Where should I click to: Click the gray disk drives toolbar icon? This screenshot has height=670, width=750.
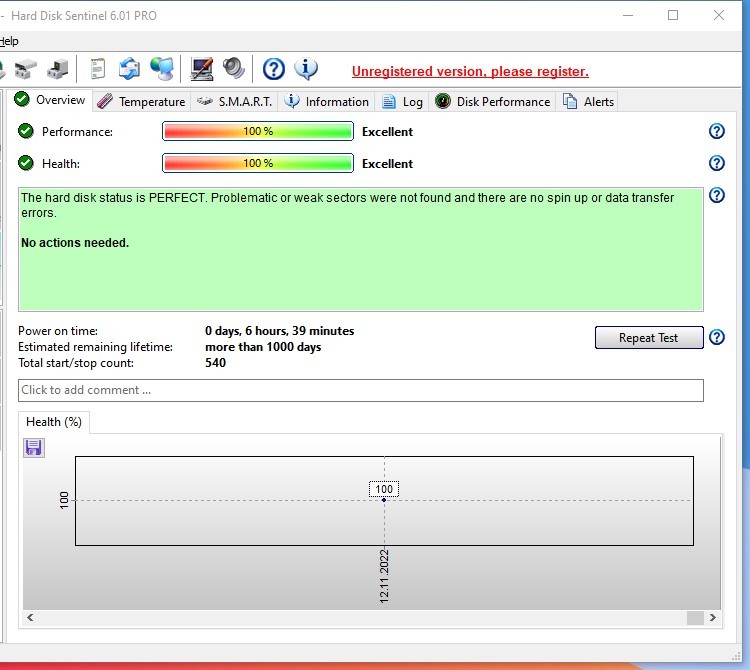pos(26,69)
